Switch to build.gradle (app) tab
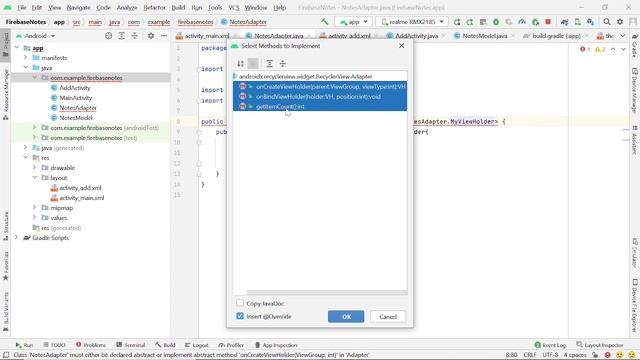The width and height of the screenshot is (640, 360). [556, 36]
